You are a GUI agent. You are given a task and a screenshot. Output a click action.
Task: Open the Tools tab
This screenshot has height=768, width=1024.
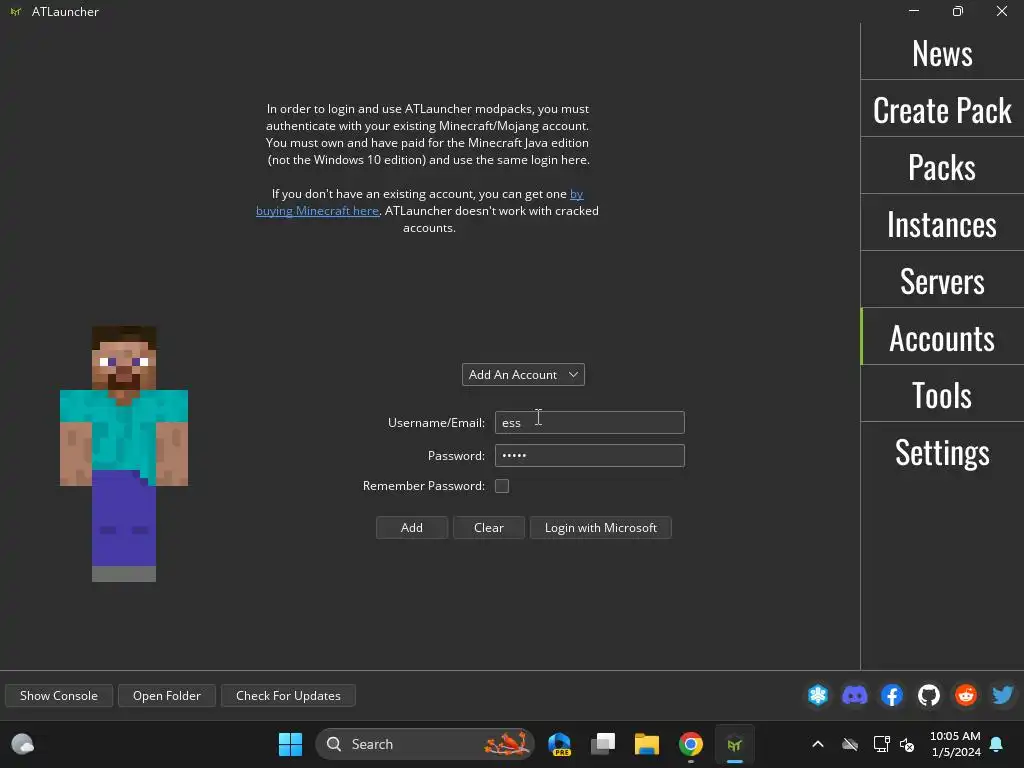coord(942,394)
